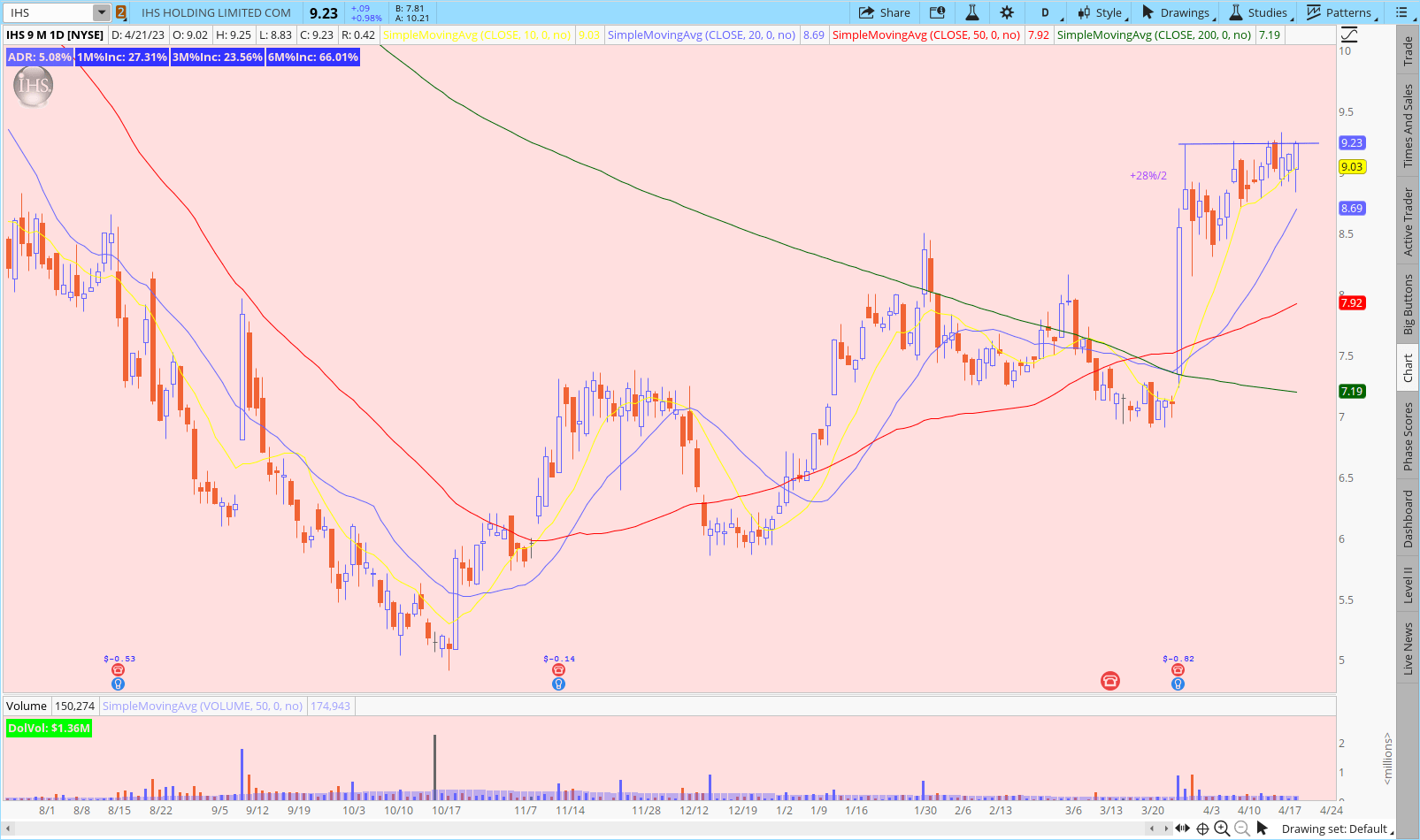Open the list options menu icon at top right
The height and width of the screenshot is (840, 1420).
(x=1402, y=12)
